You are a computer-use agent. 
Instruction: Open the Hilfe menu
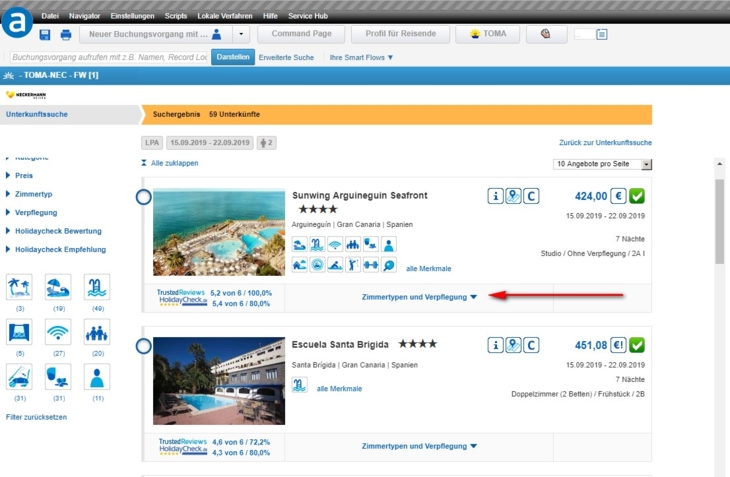[270, 16]
